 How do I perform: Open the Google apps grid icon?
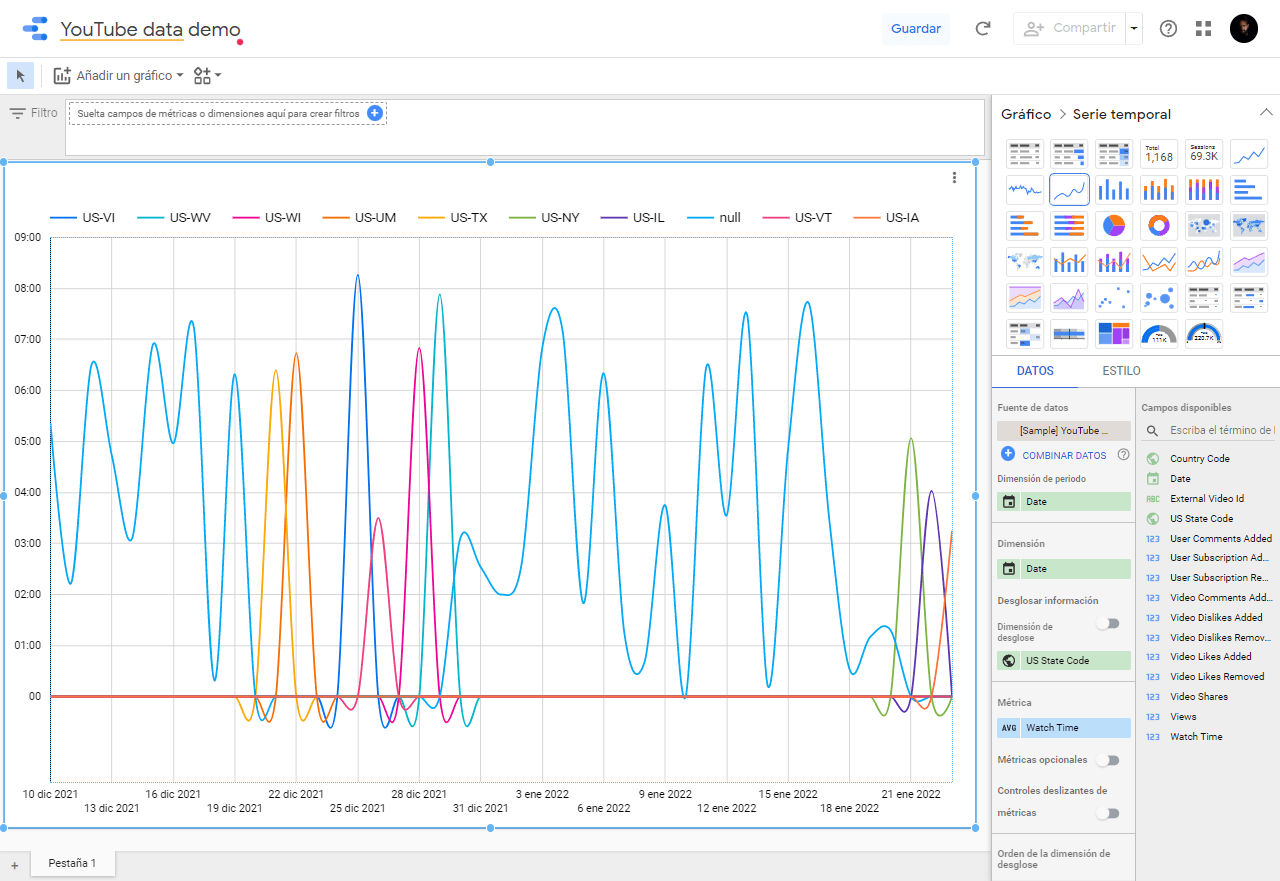[1203, 29]
